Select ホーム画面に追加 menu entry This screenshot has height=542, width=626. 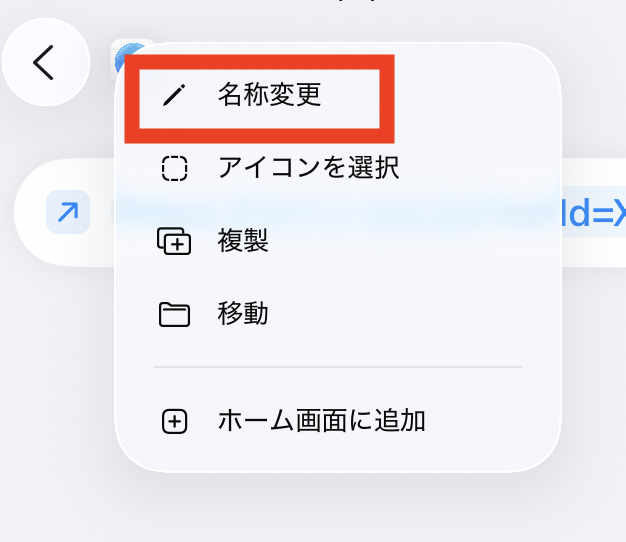321,421
